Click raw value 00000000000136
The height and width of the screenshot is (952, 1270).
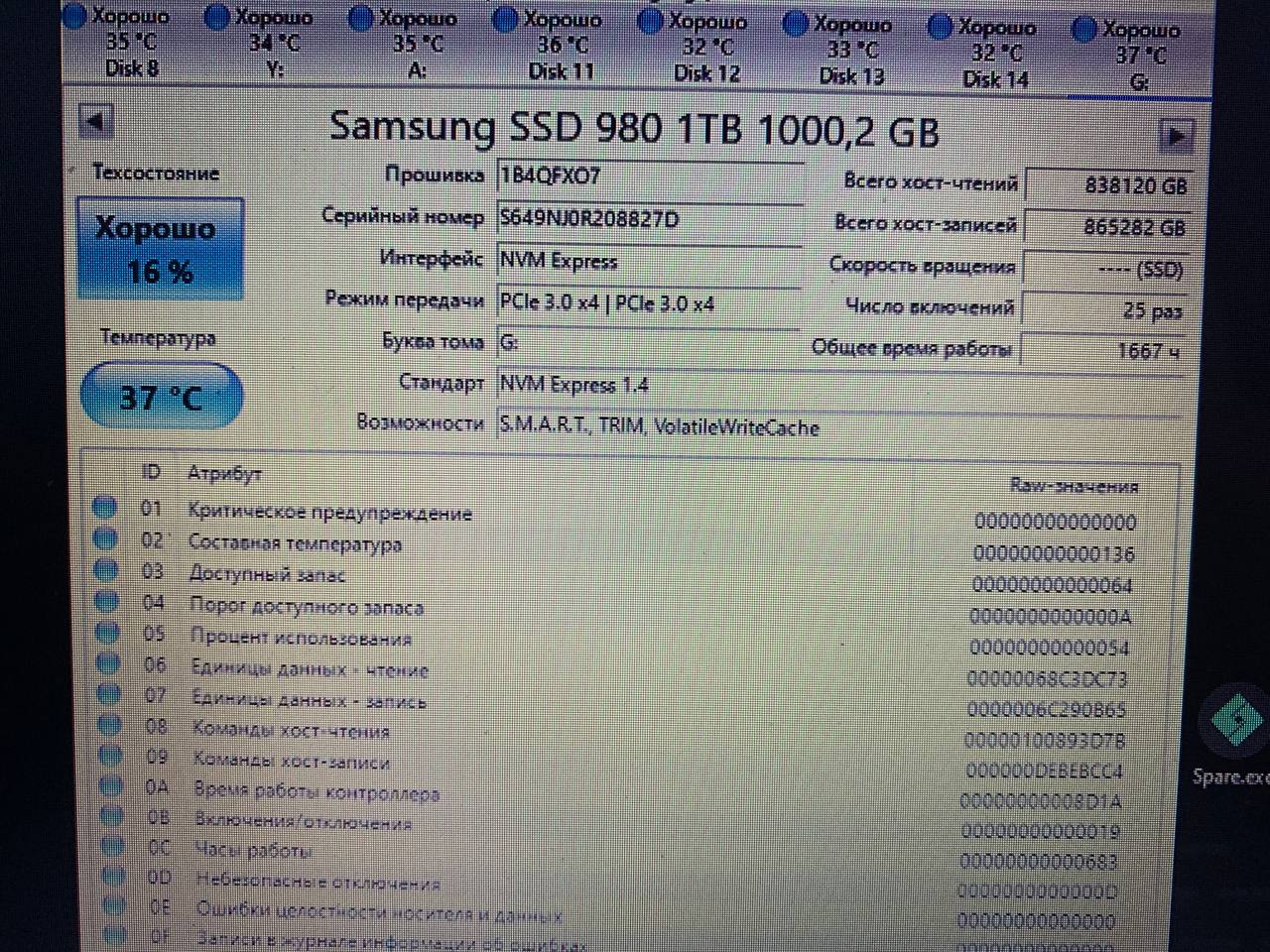pyautogui.click(x=1054, y=553)
